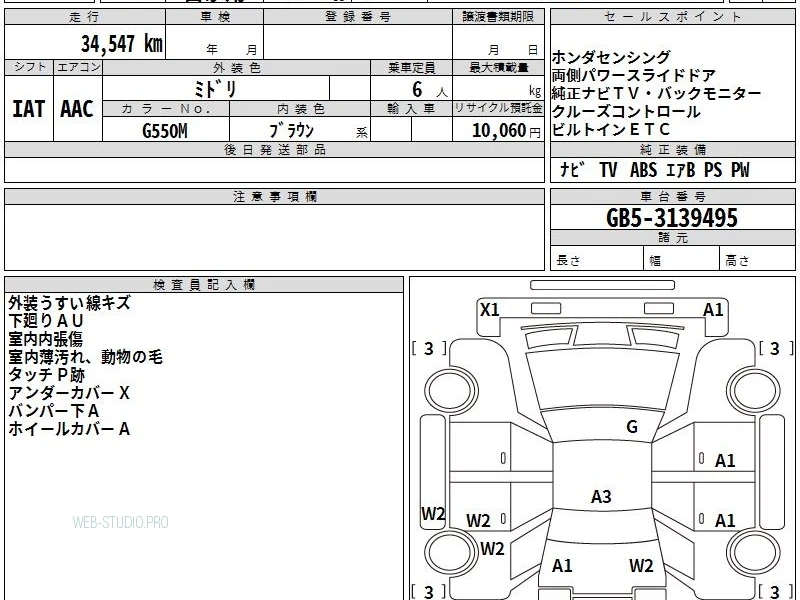800x600 pixels.
Task: Click the 検査員記入欄 header
Action: tap(204, 285)
